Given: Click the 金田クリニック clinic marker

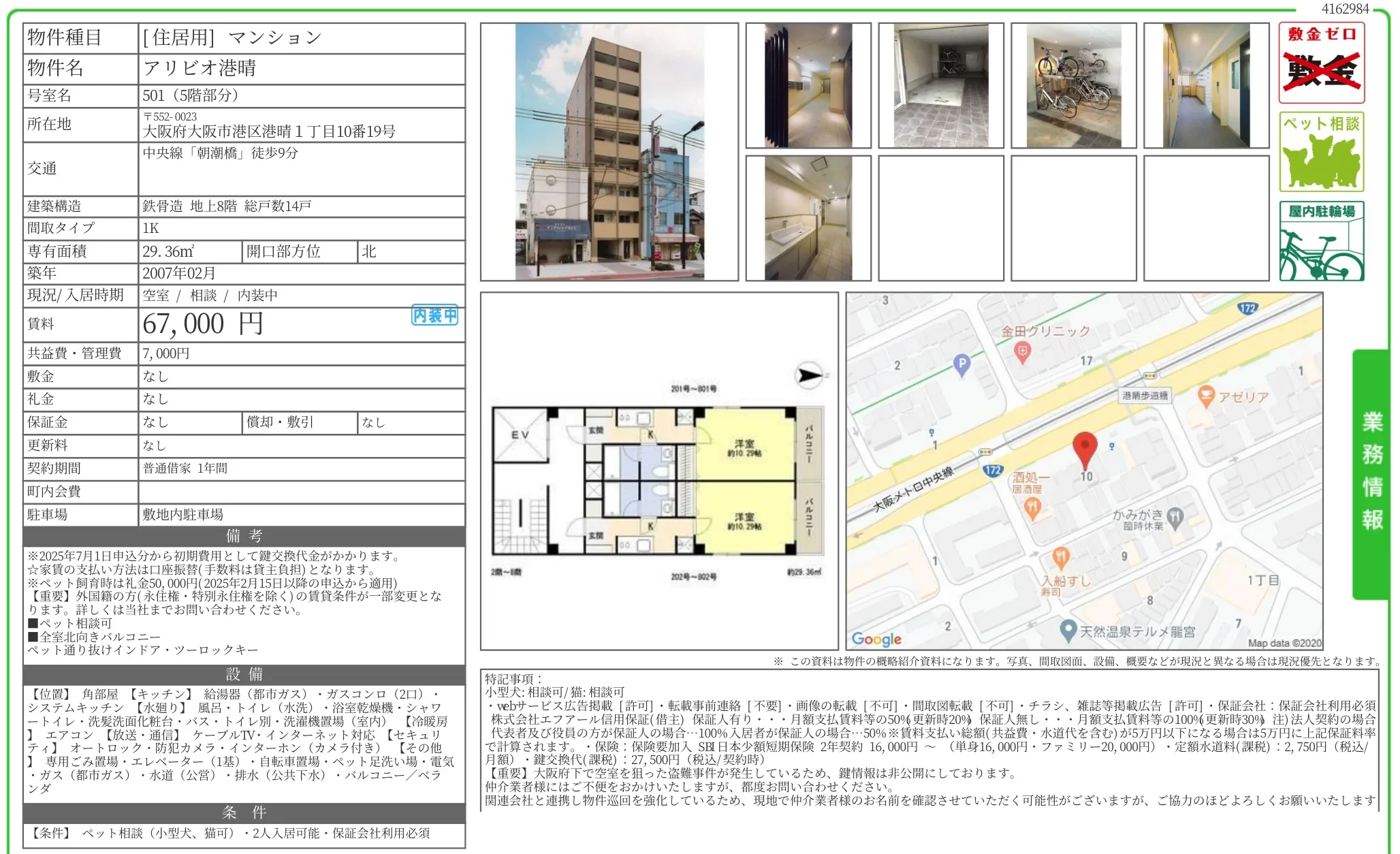Looking at the screenshot, I should pos(1022,353).
